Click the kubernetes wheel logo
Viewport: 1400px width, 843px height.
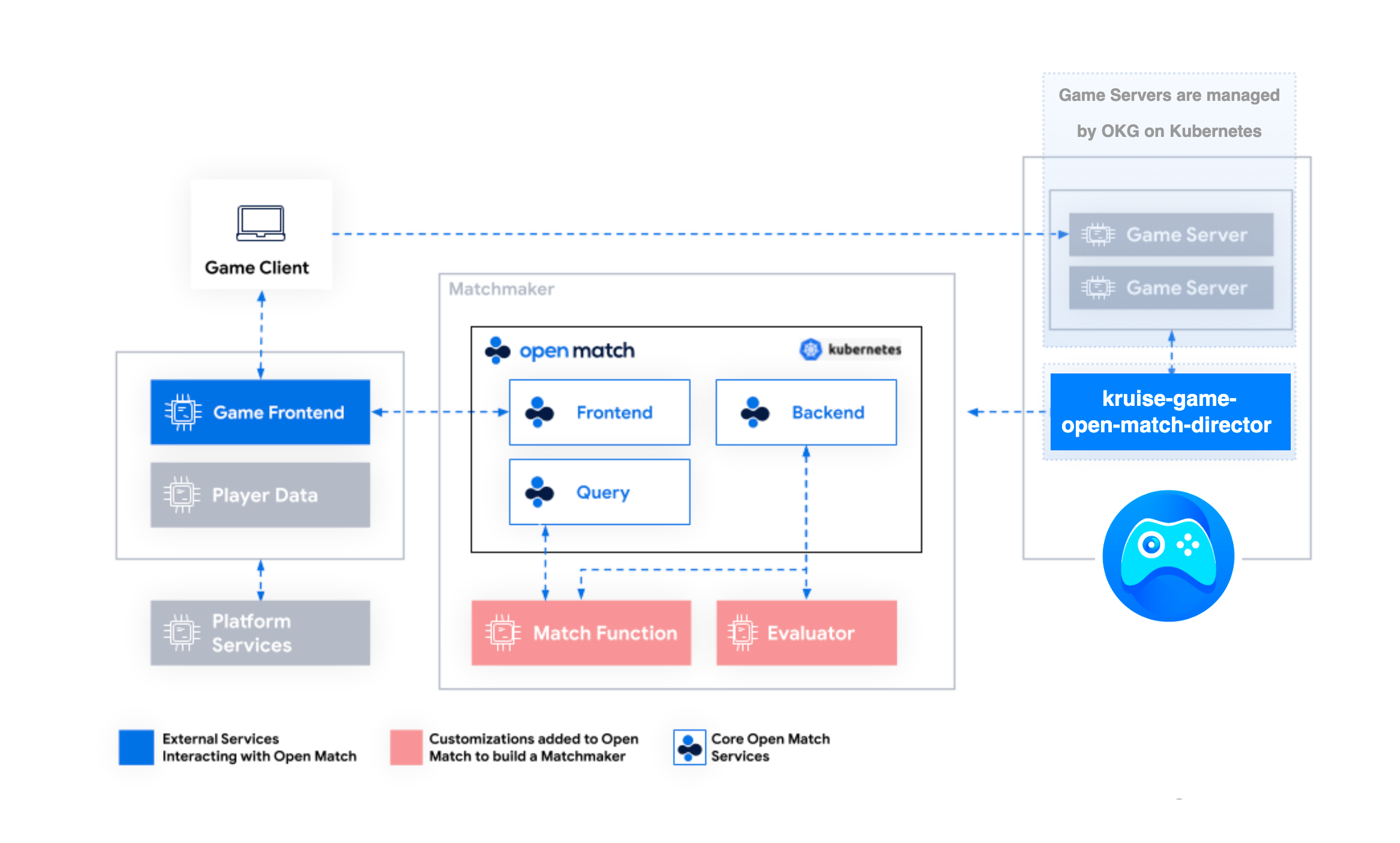tap(810, 349)
